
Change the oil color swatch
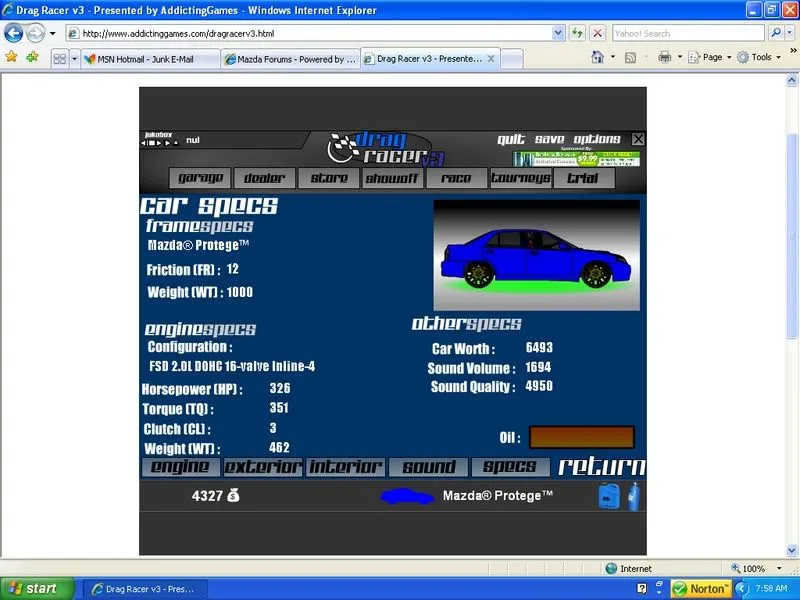pos(582,437)
